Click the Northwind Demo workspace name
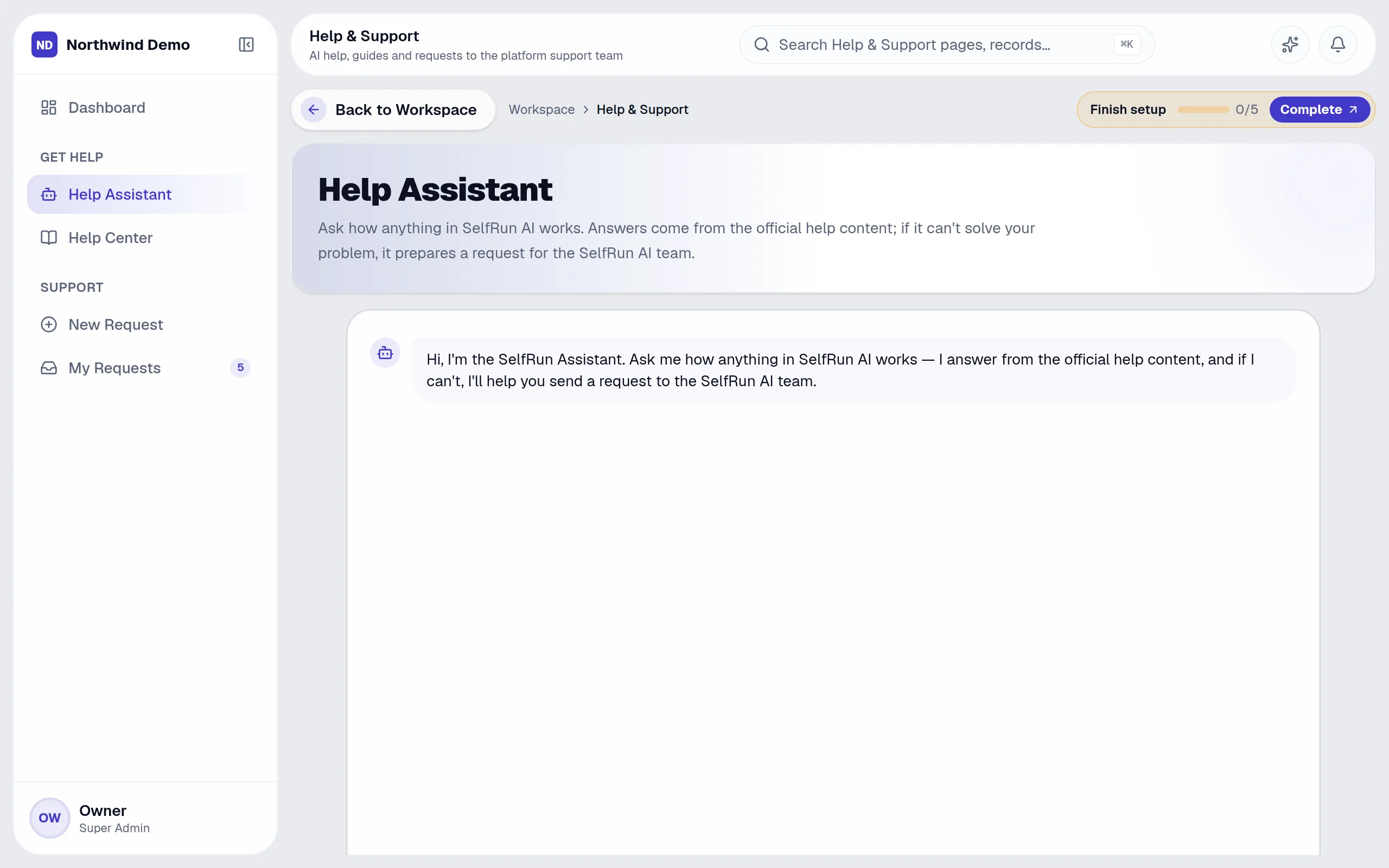 point(128,45)
